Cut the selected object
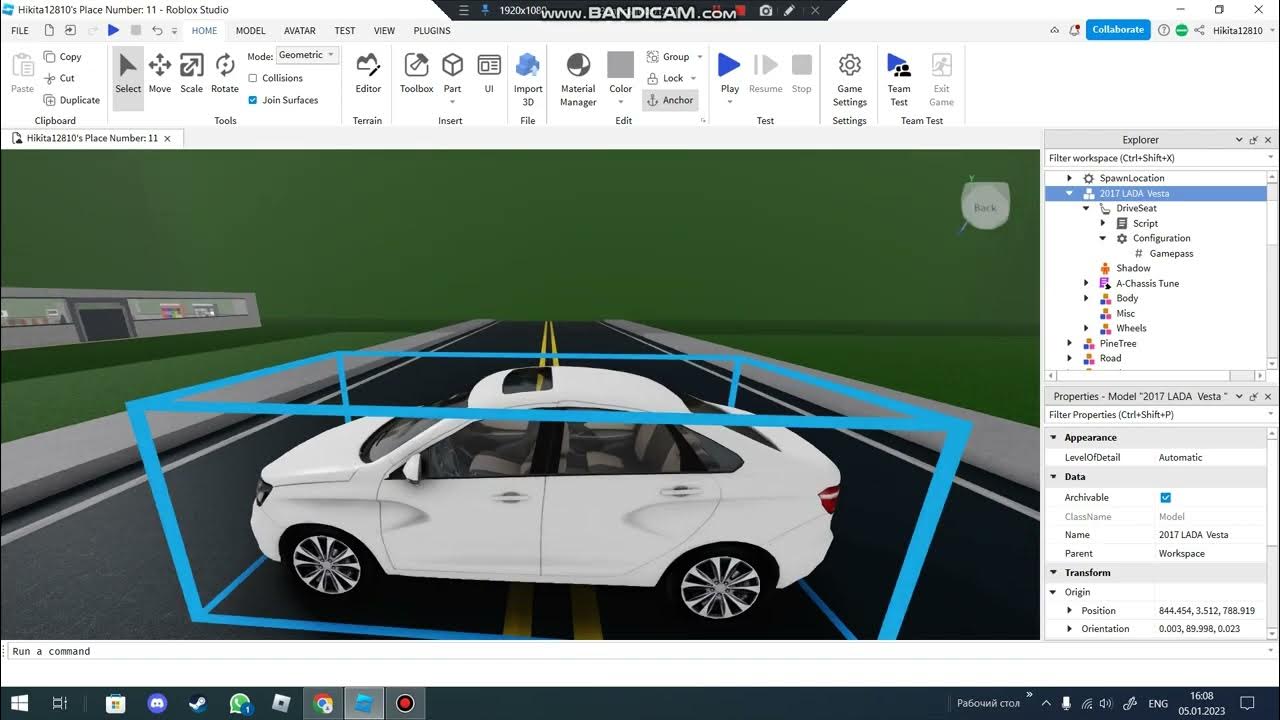 pyautogui.click(x=60, y=78)
